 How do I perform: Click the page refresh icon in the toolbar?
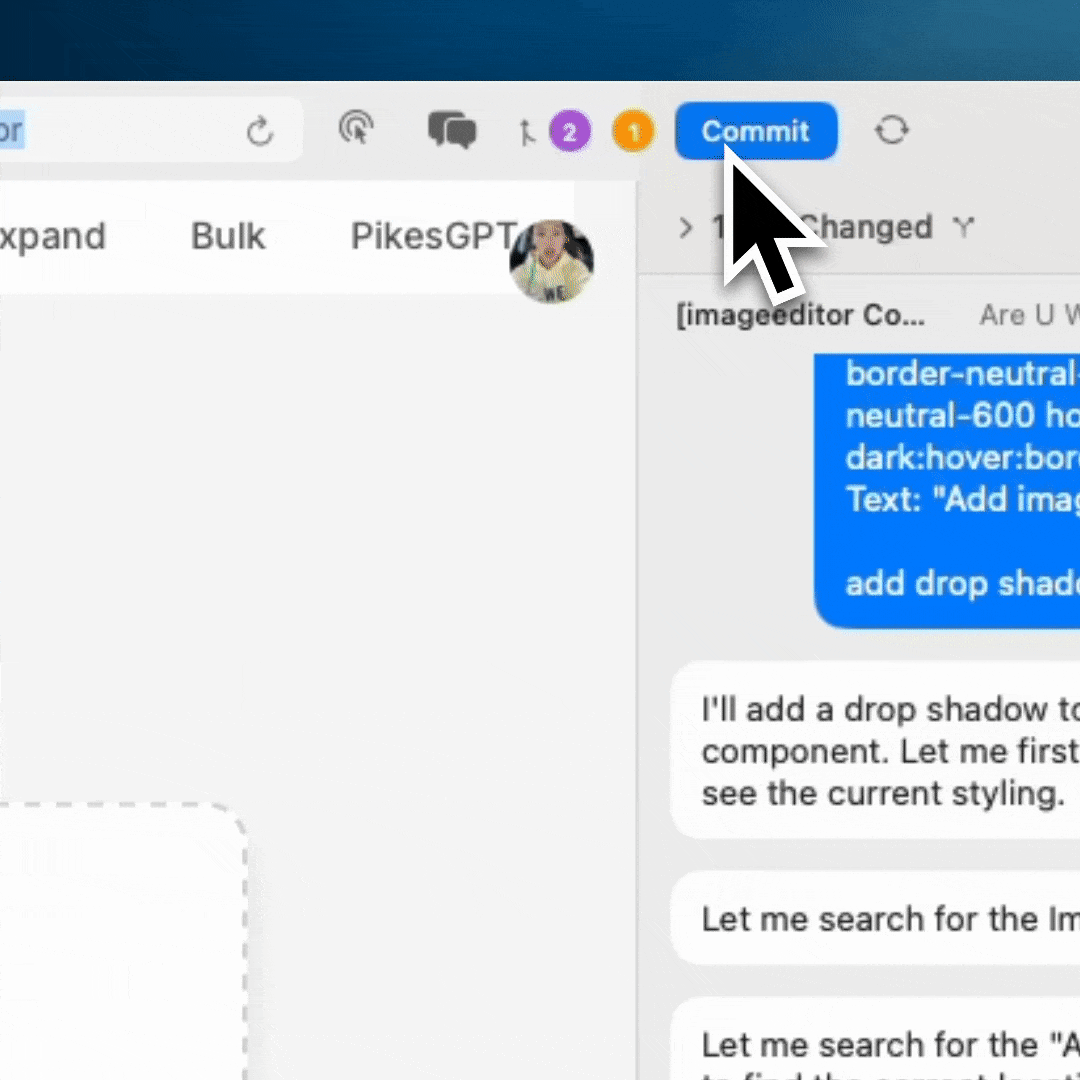(260, 130)
